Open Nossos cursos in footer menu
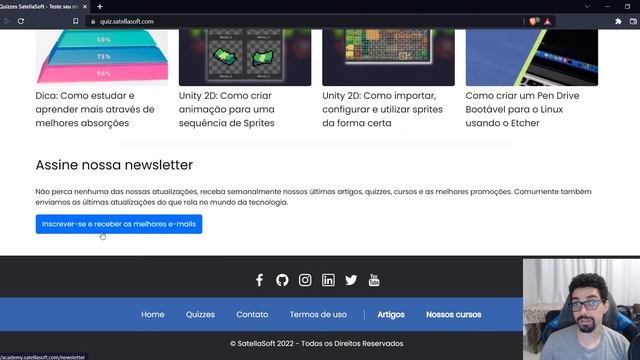The image size is (640, 360). pyautogui.click(x=453, y=314)
